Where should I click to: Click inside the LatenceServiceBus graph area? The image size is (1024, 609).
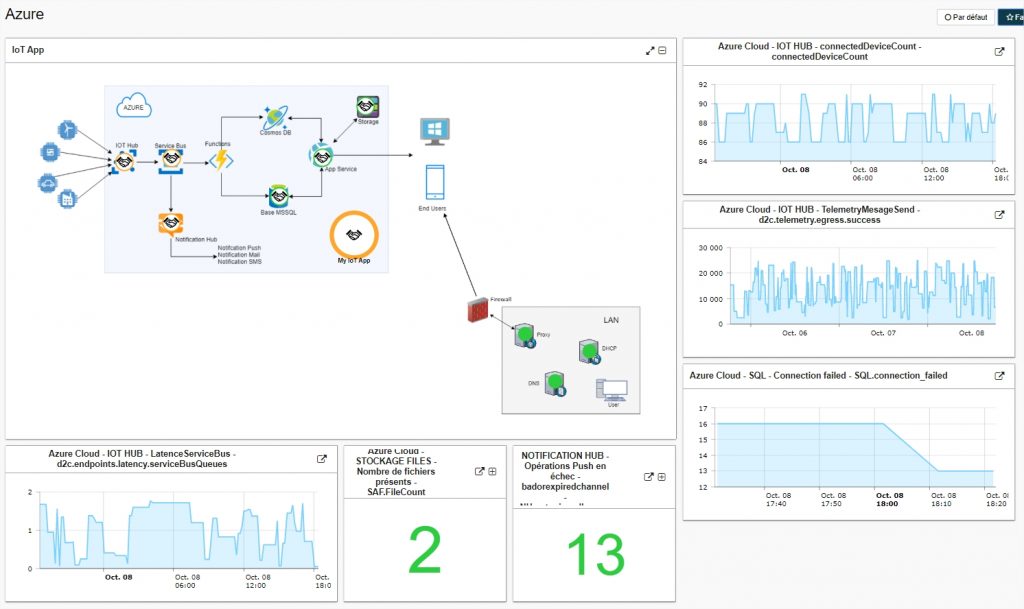(x=178, y=530)
